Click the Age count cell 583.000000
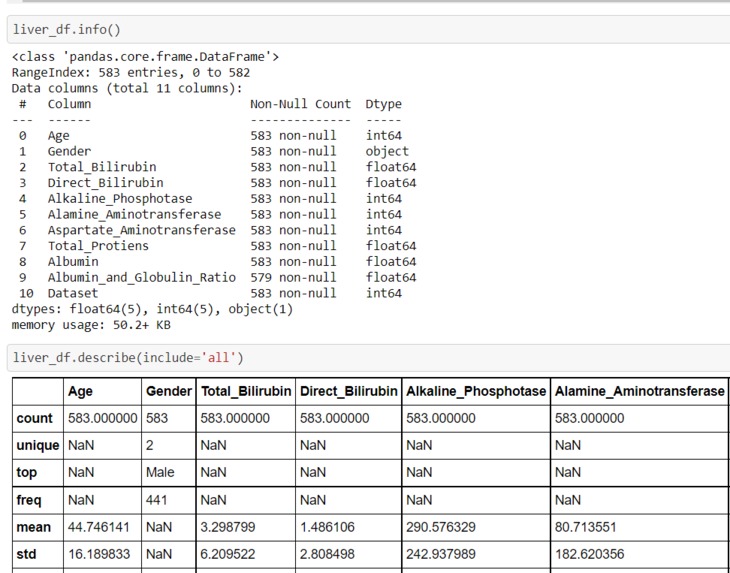Image resolution: width=730 pixels, height=573 pixels. [x=102, y=418]
